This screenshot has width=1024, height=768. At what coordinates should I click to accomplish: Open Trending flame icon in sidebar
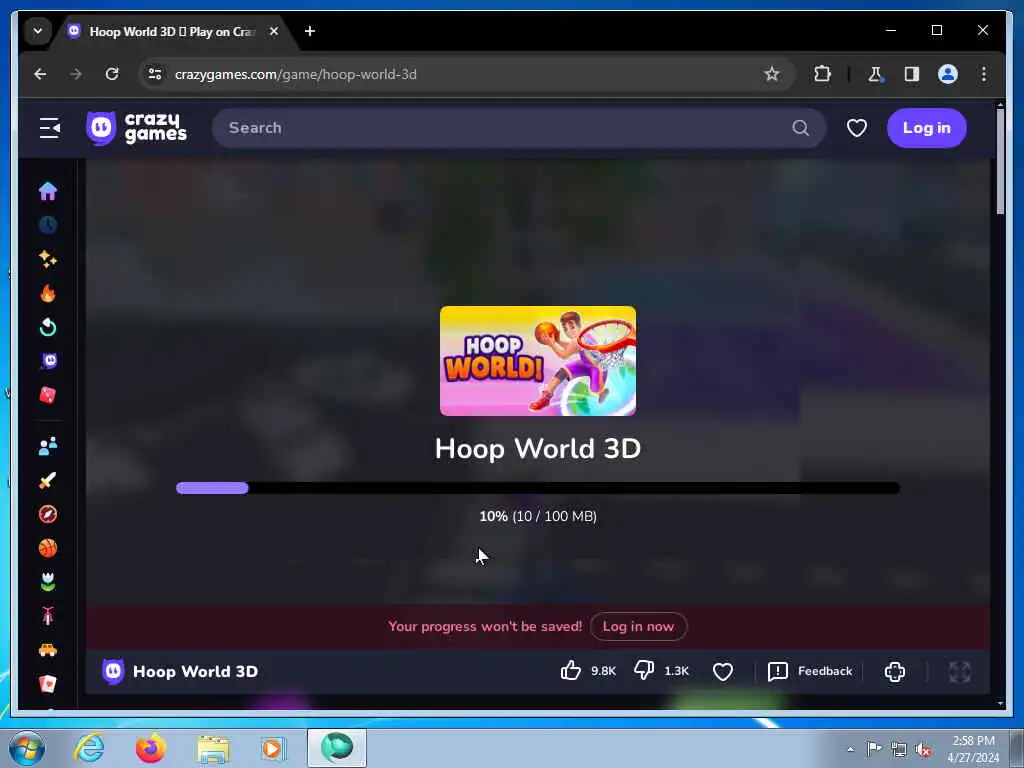(x=48, y=293)
